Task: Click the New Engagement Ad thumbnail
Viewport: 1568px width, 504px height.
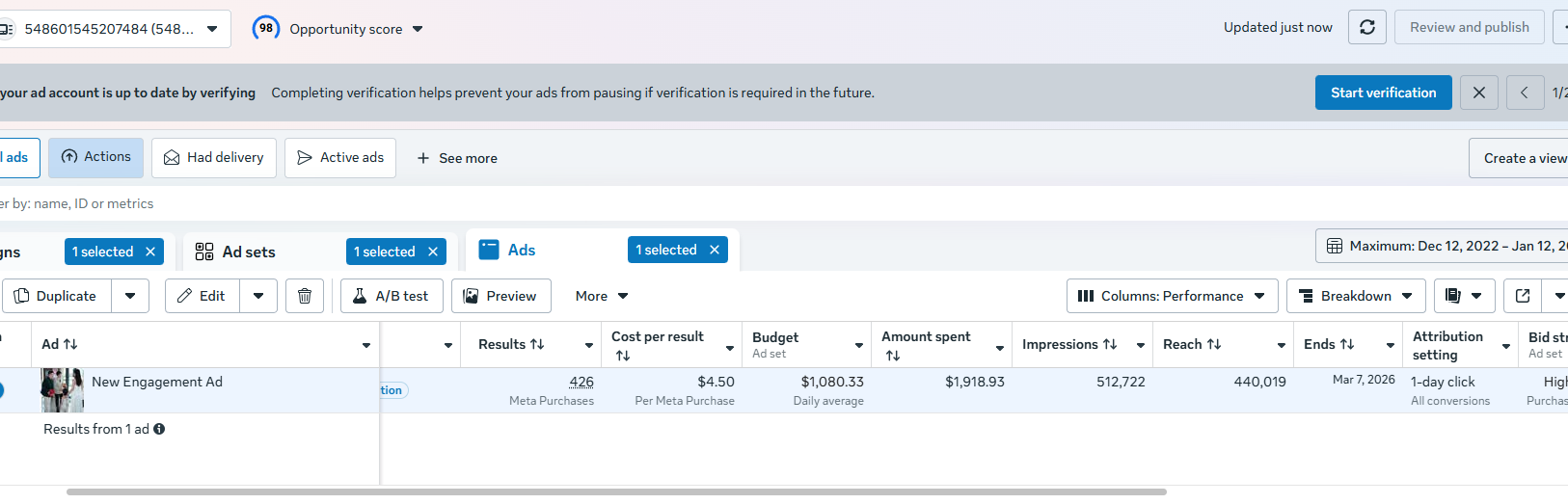Action: [62, 390]
